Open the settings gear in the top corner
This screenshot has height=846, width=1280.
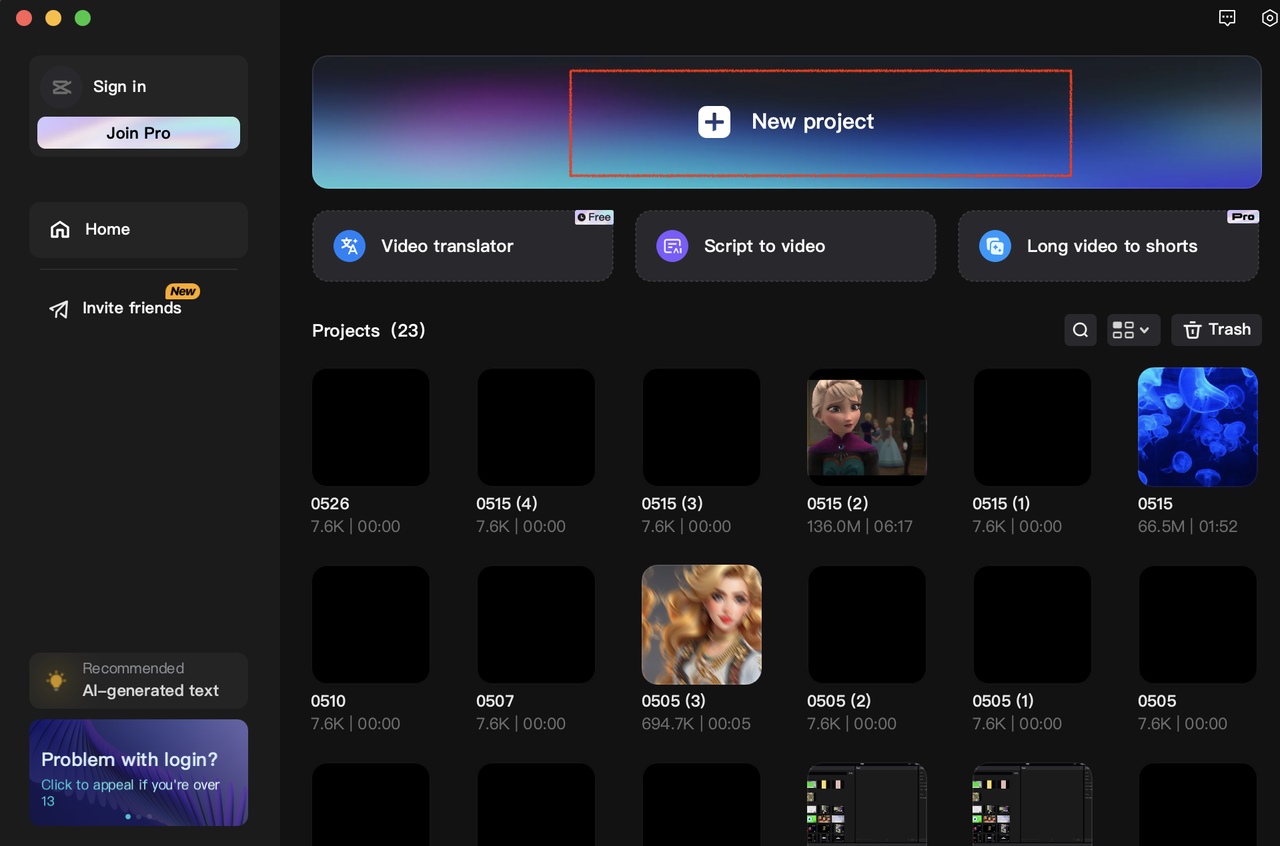pyautogui.click(x=1268, y=17)
